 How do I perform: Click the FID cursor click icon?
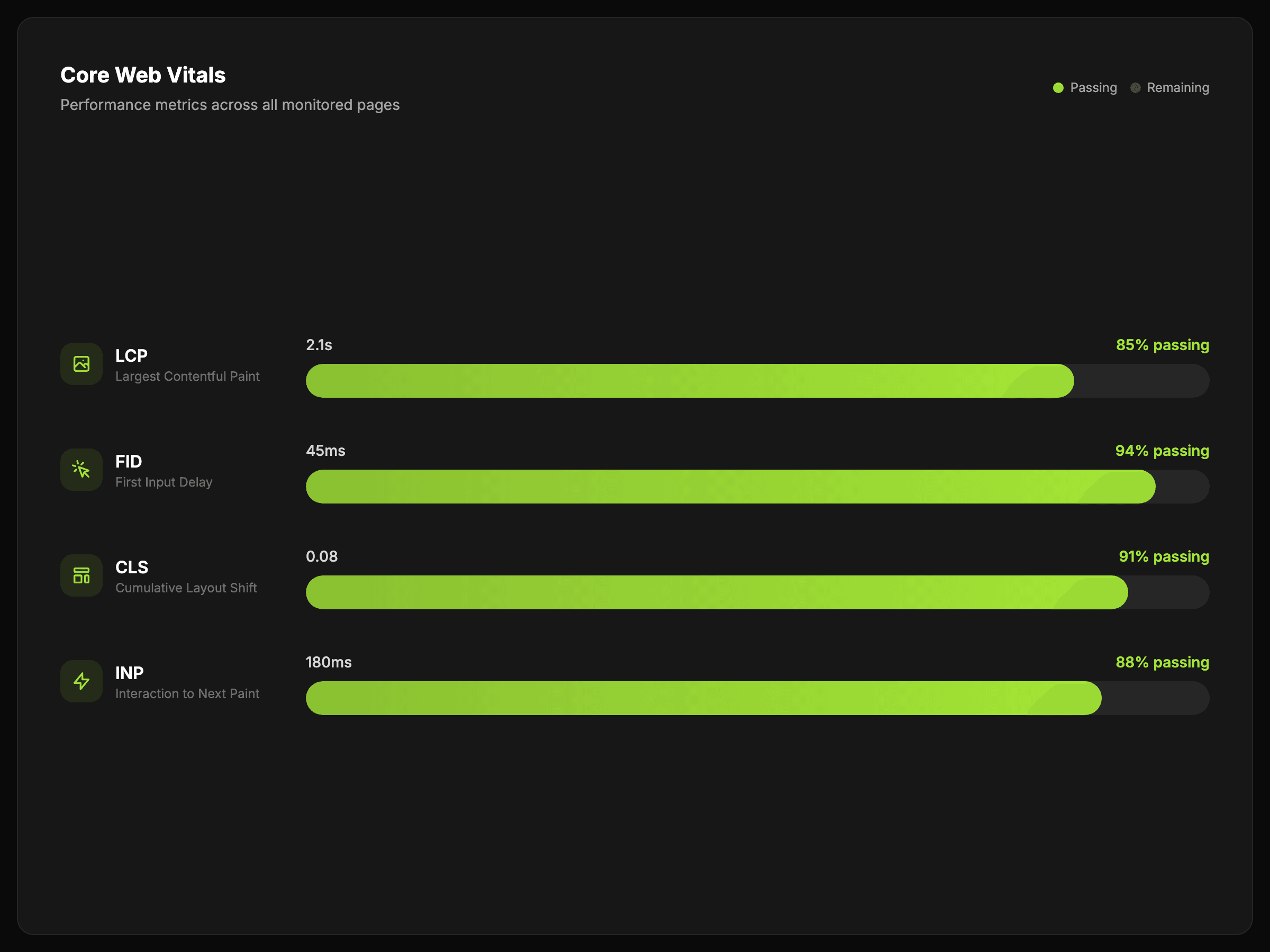81,470
